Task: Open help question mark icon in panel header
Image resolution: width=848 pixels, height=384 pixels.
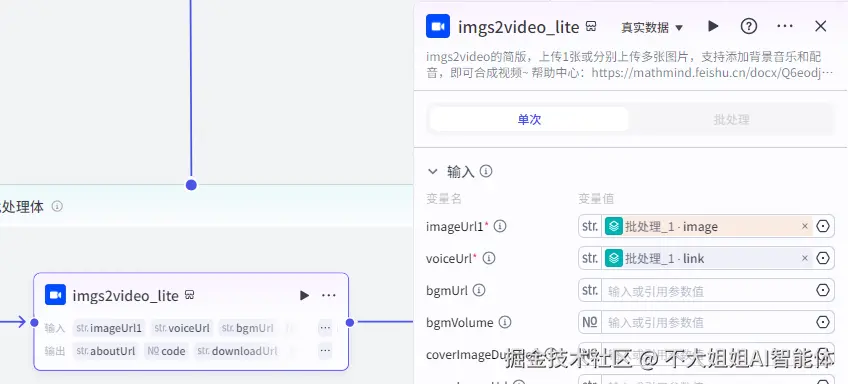Action: (x=748, y=26)
